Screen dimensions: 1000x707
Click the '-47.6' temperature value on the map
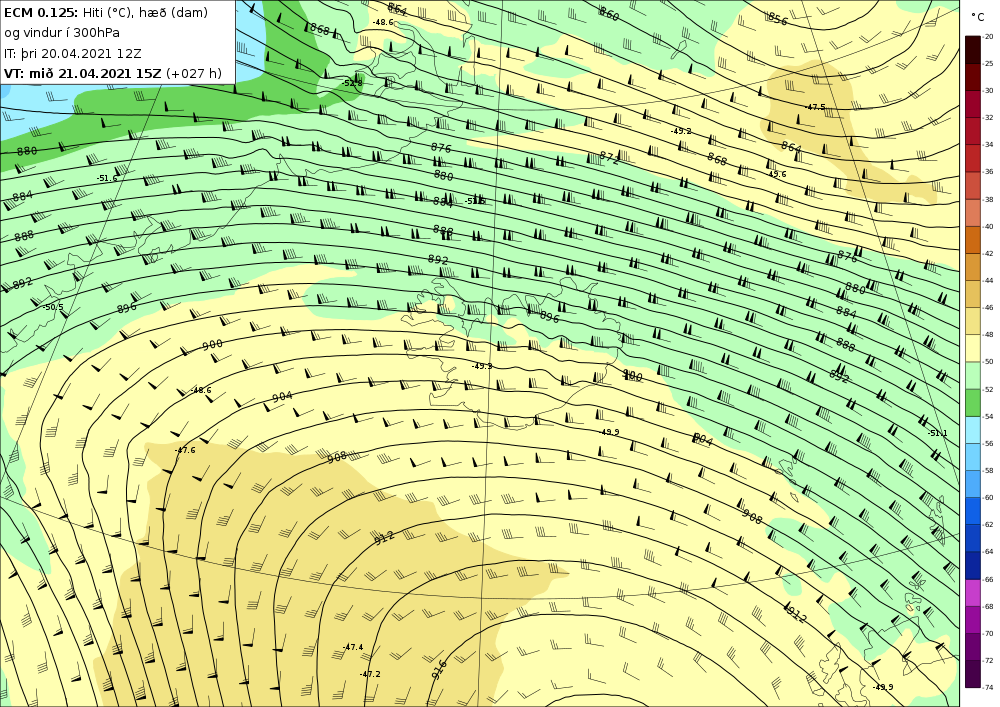185,450
